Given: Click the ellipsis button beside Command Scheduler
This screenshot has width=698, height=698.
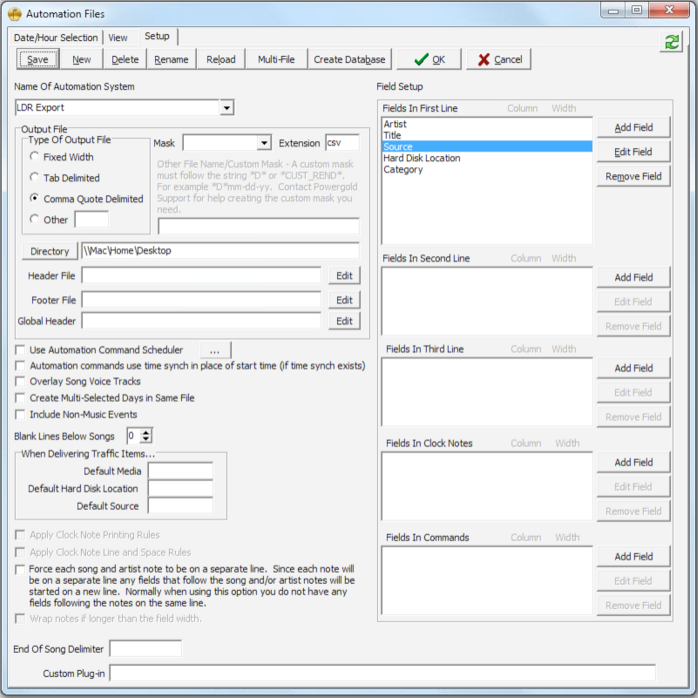Looking at the screenshot, I should click(x=214, y=350).
